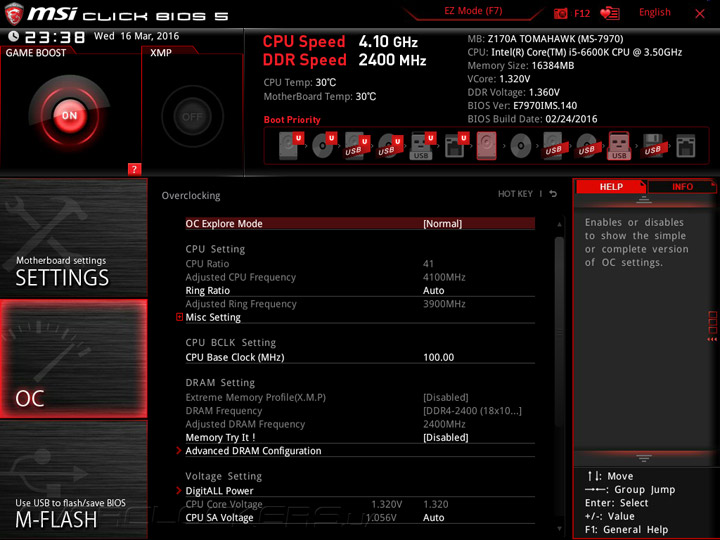Click the DDR Speed 2400 MHz readout
This screenshot has height=540, width=720.
point(344,60)
